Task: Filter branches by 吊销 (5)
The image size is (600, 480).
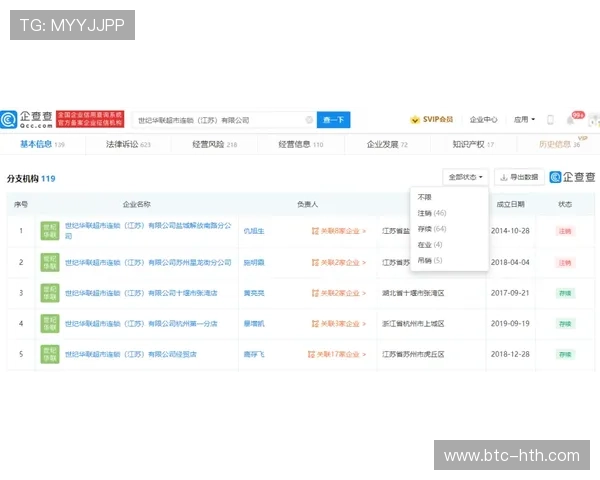Action: point(430,260)
